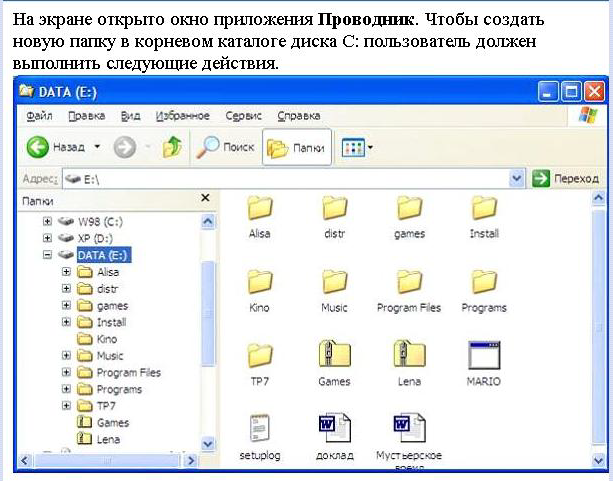The image size is (613, 481).
Task: Select W98 (C:) in the folder tree
Action: click(x=100, y=222)
